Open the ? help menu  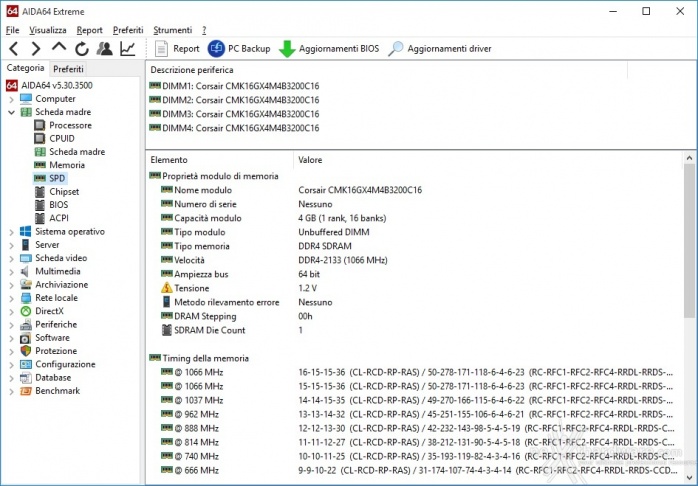(204, 30)
